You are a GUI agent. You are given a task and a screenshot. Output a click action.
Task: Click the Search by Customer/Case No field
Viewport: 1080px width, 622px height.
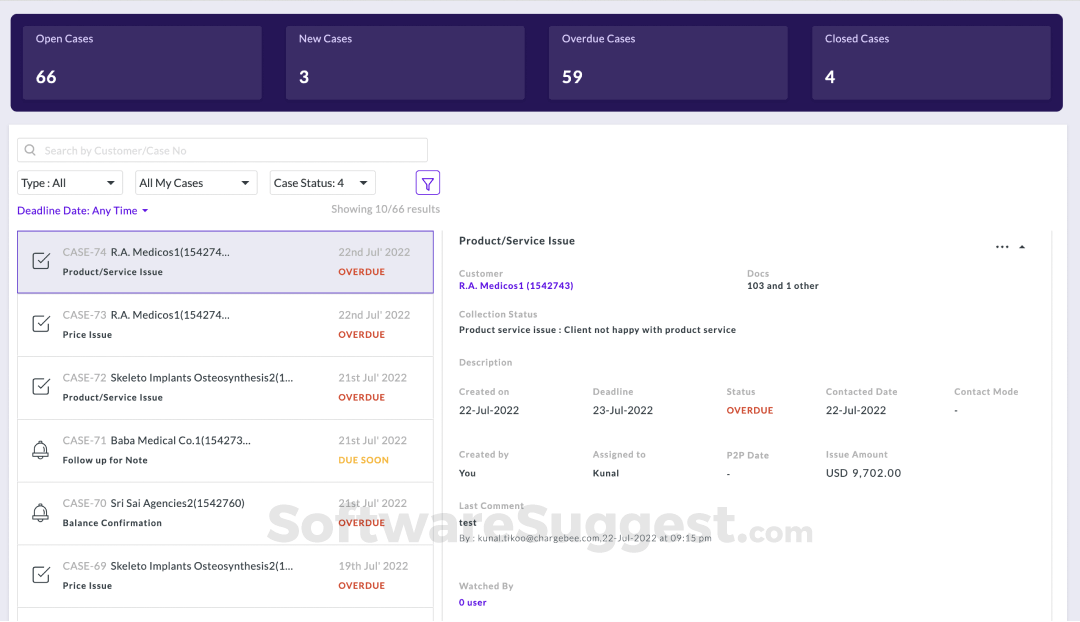click(x=222, y=149)
